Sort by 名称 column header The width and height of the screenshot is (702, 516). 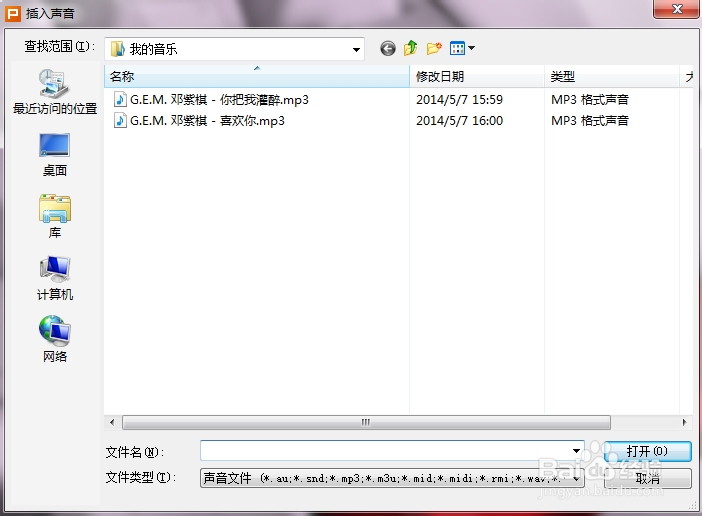click(x=257, y=77)
